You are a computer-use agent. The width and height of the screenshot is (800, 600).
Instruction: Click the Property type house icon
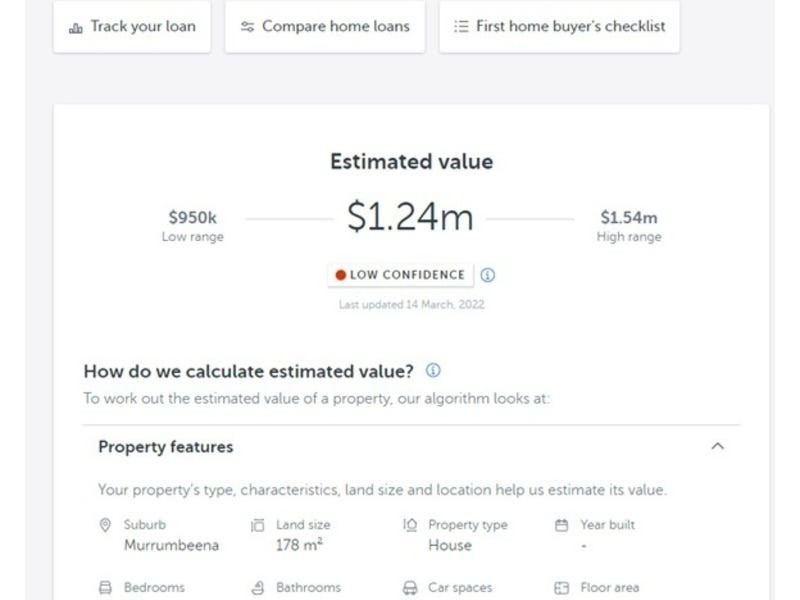[410, 525]
